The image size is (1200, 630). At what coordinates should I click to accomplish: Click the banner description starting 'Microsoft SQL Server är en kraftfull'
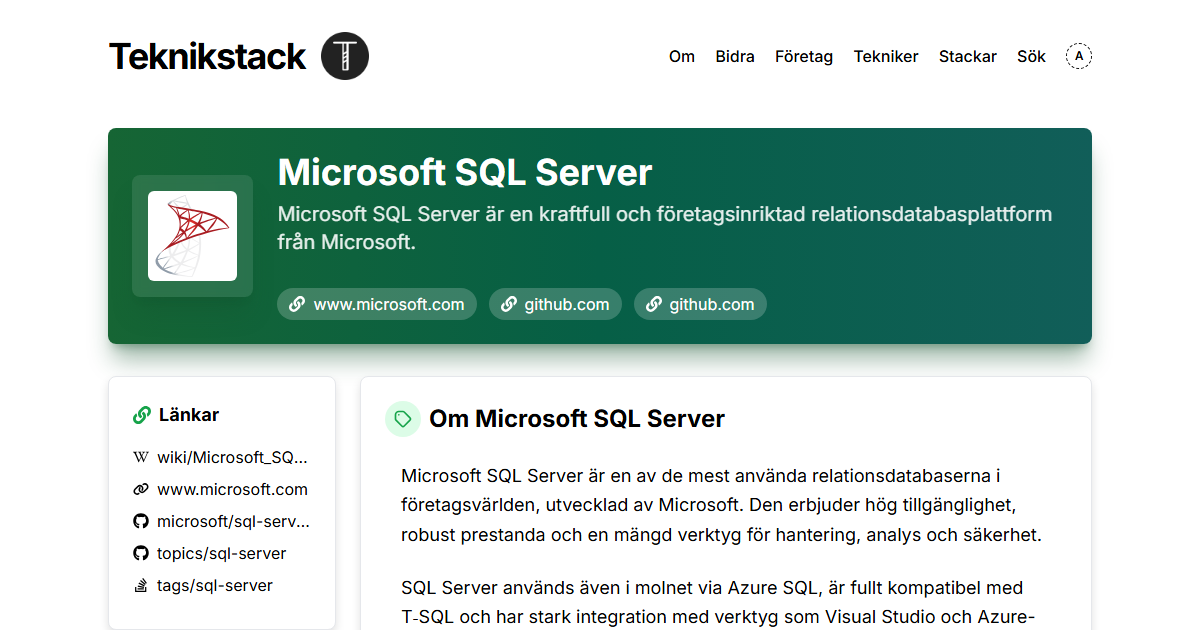[665, 228]
